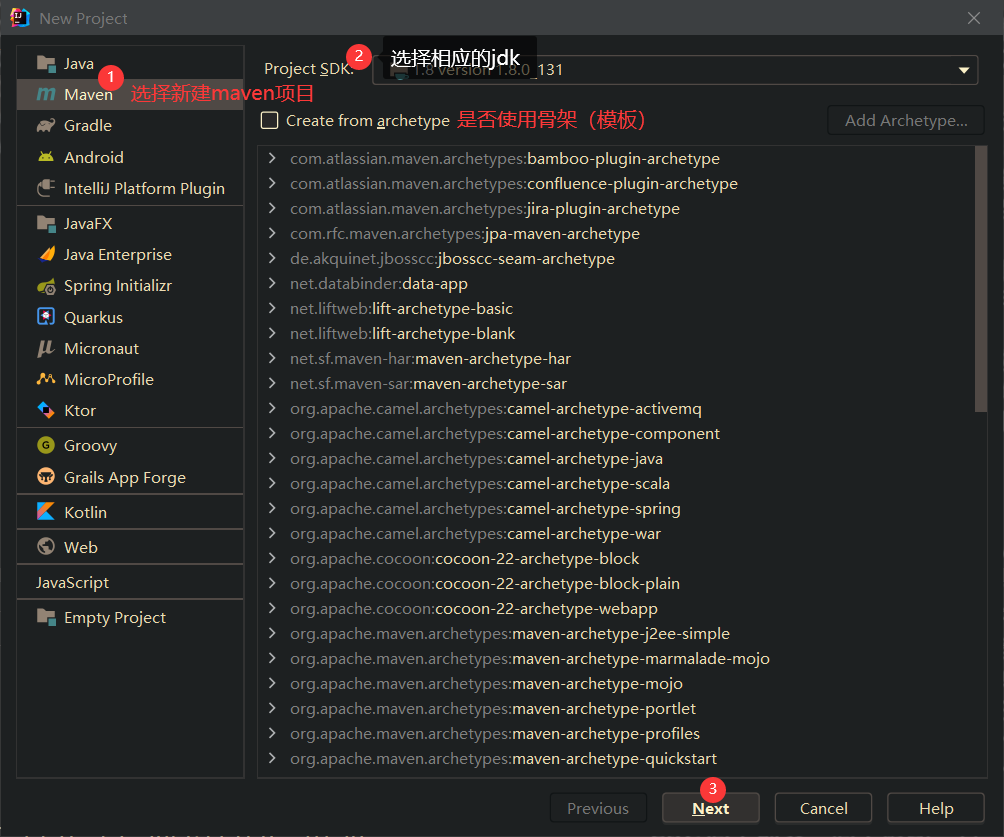Select maven-archetype-marmalade-mojo row
The height and width of the screenshot is (837, 1004).
coord(616,658)
